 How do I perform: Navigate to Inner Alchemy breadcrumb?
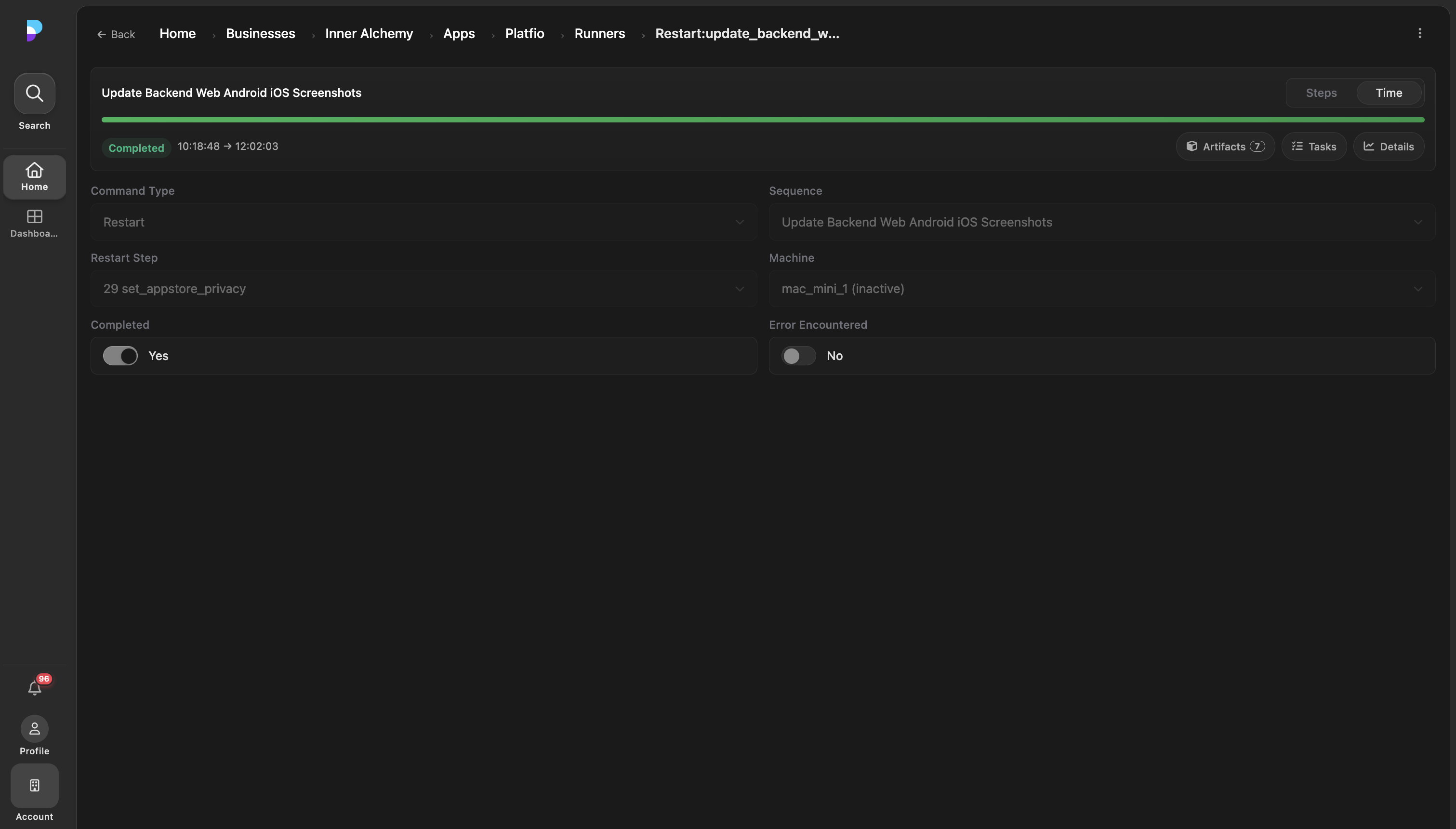point(369,34)
